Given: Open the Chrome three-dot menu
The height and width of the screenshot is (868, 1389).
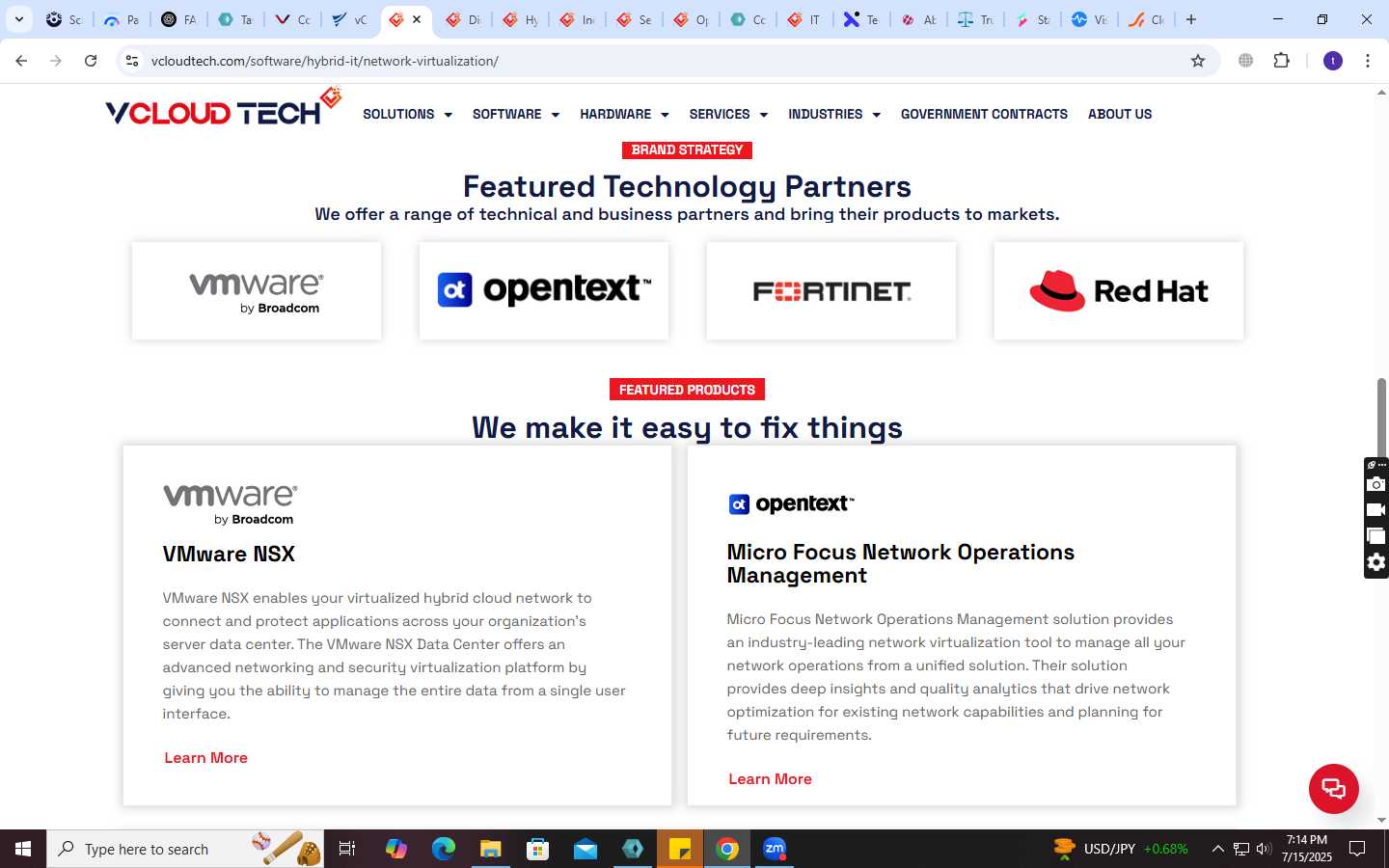Looking at the screenshot, I should [x=1368, y=61].
